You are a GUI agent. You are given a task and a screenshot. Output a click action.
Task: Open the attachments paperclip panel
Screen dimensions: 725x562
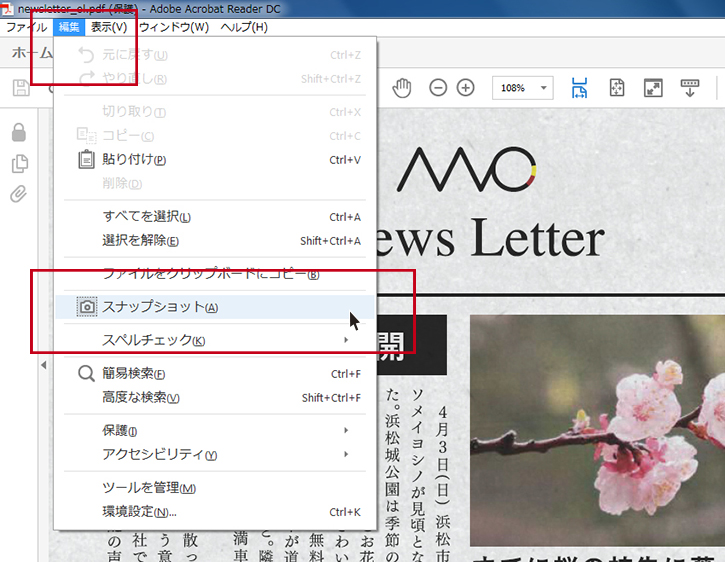click(19, 194)
